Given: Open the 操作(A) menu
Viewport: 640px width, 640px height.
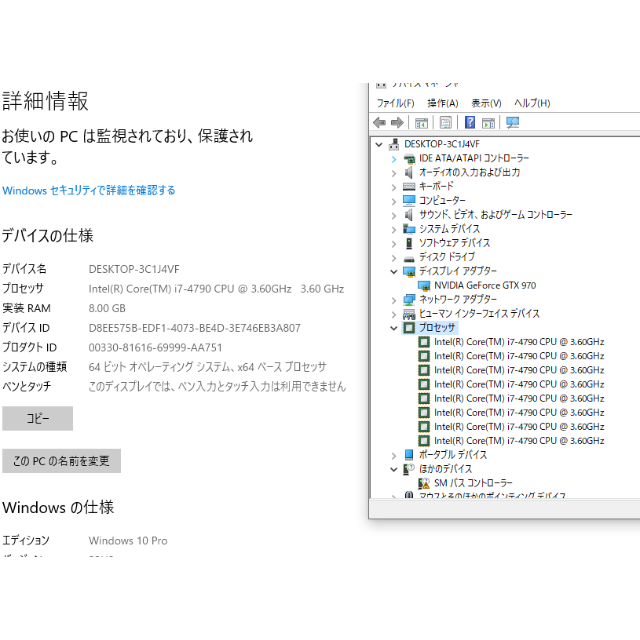Looking at the screenshot, I should 443,103.
